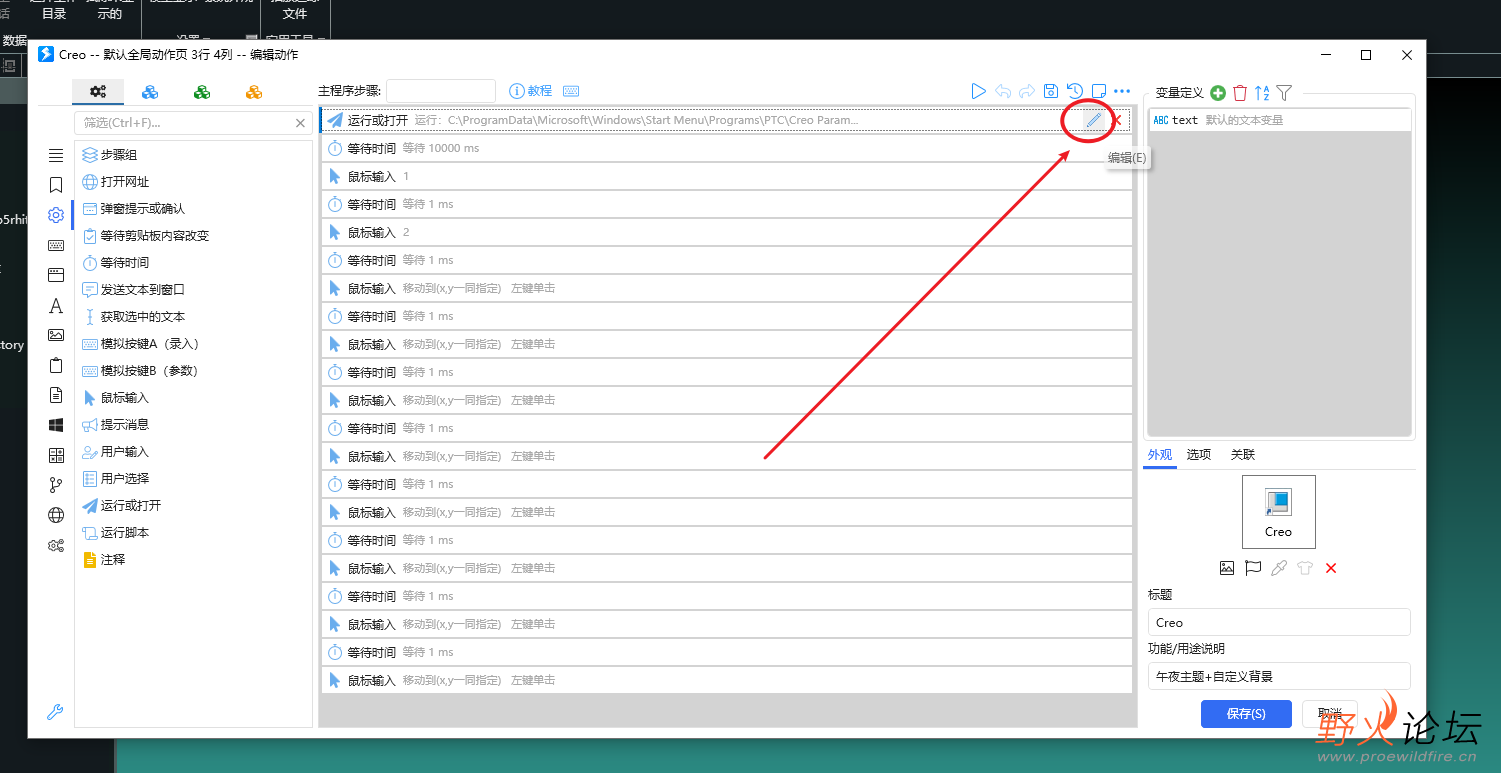Remove the action icon with red X
1501x773 pixels.
[x=1331, y=568]
